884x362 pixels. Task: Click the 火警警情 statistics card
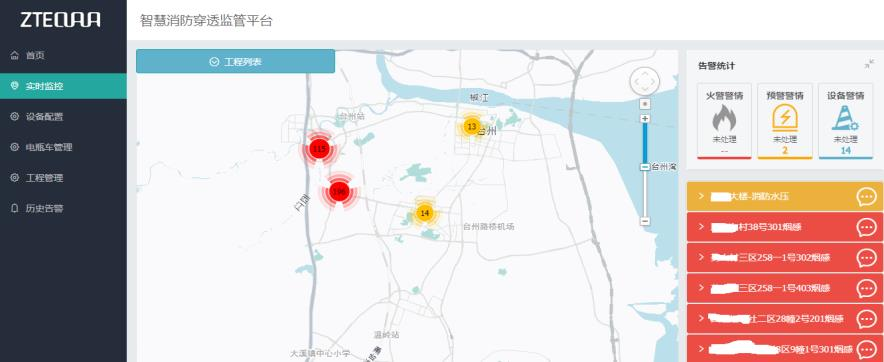(x=724, y=121)
